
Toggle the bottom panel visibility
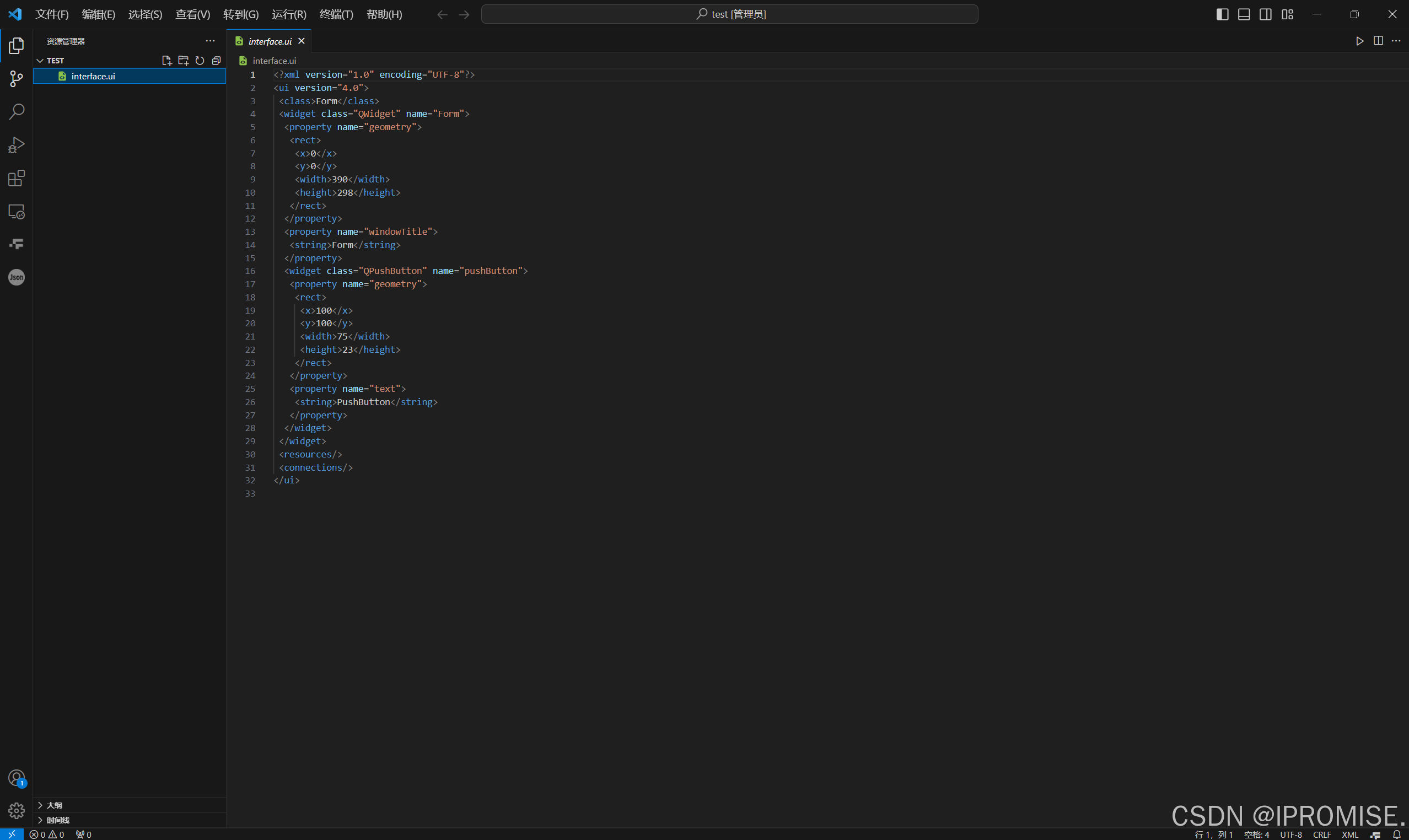(1244, 14)
